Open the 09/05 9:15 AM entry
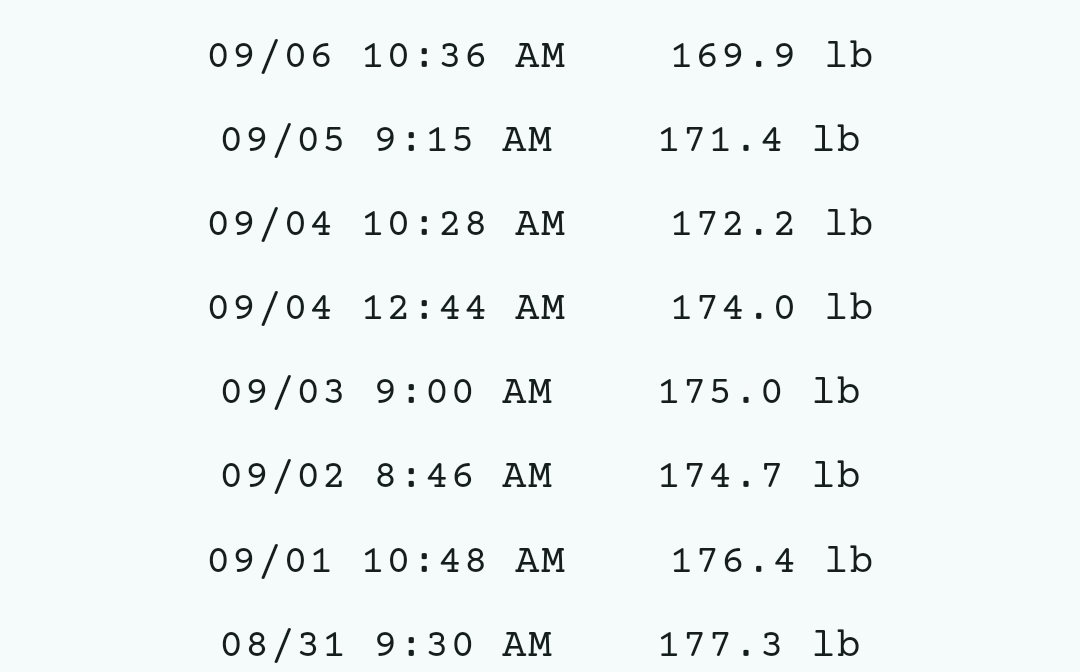The width and height of the screenshot is (1080, 672). [x=386, y=140]
